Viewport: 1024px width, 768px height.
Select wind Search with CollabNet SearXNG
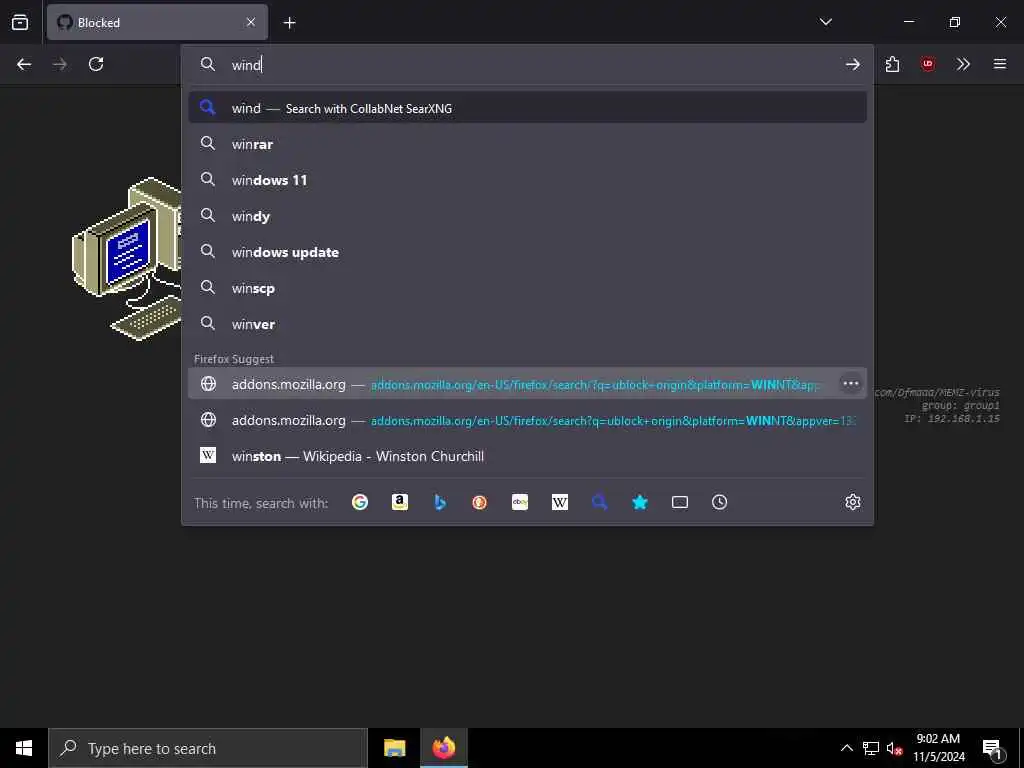point(528,108)
